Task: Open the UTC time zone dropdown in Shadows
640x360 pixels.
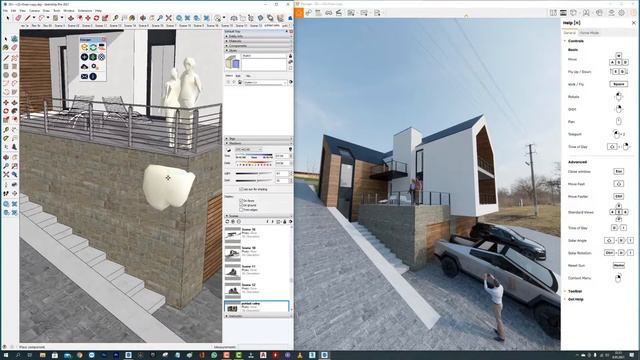Action: (248, 150)
